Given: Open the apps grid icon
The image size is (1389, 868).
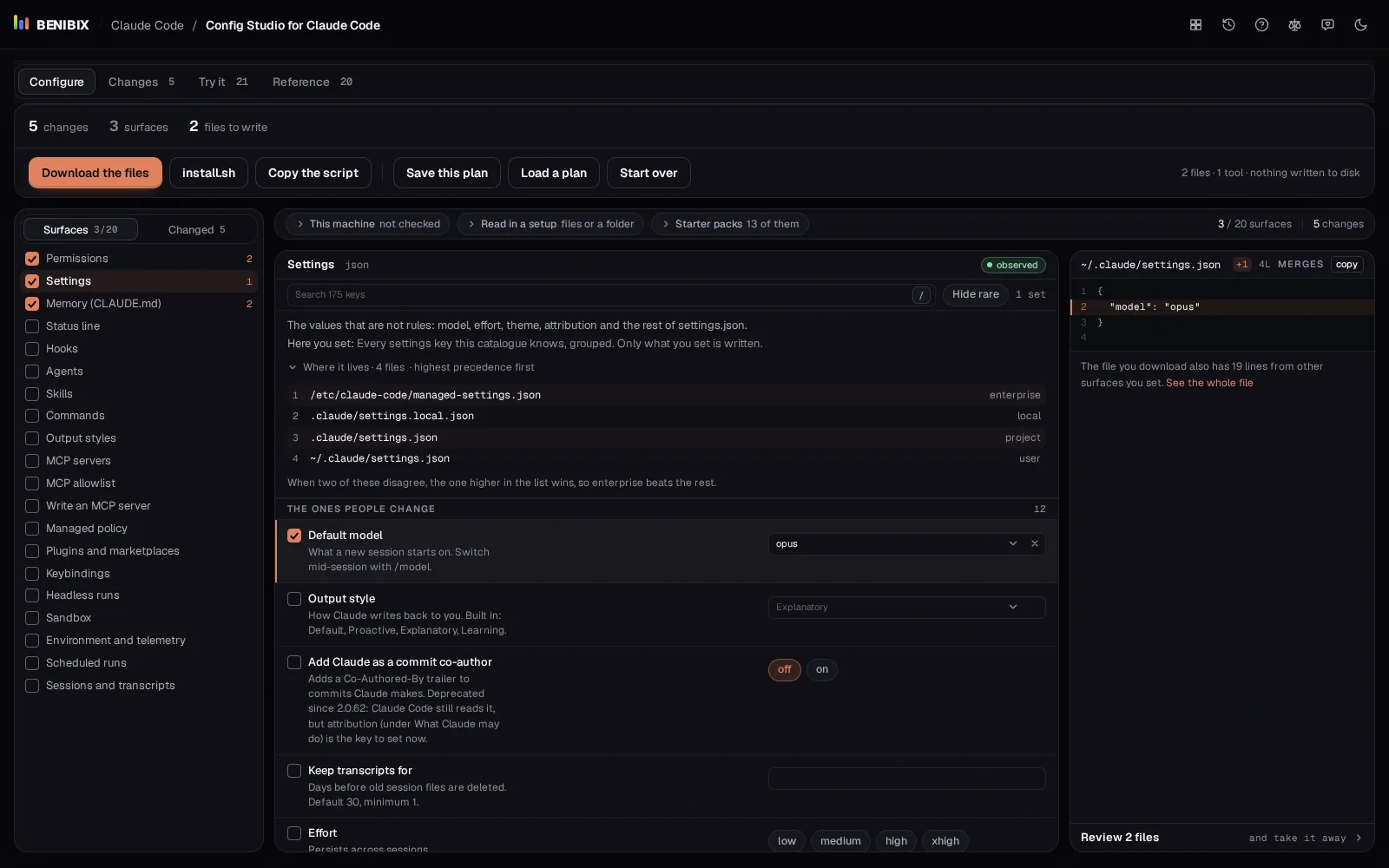Looking at the screenshot, I should coord(1195,25).
